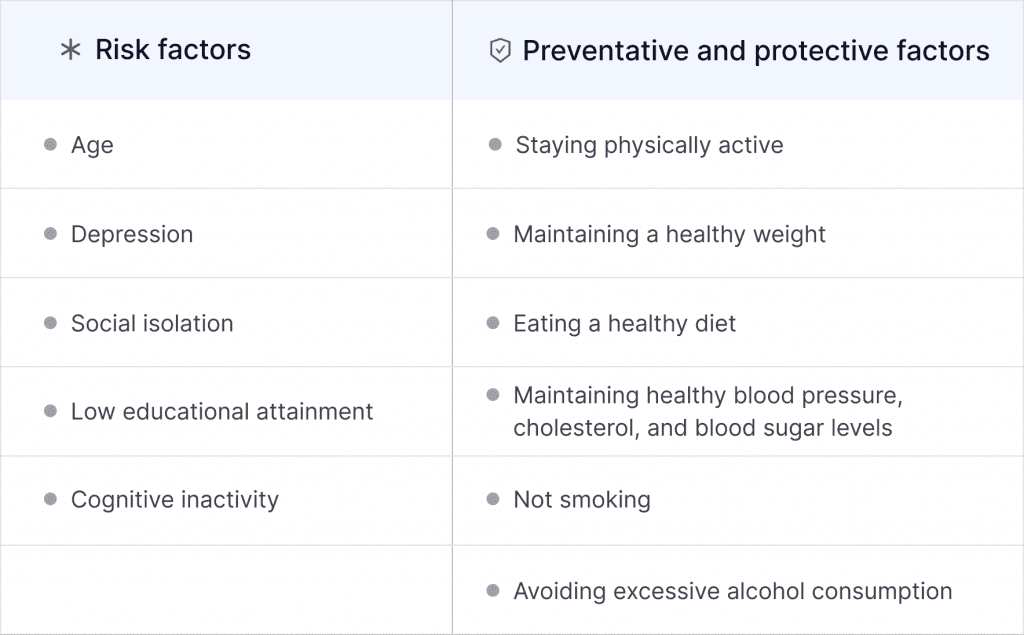1024x635 pixels.
Task: Select the Risk factors column header
Action: pyautogui.click(x=173, y=50)
